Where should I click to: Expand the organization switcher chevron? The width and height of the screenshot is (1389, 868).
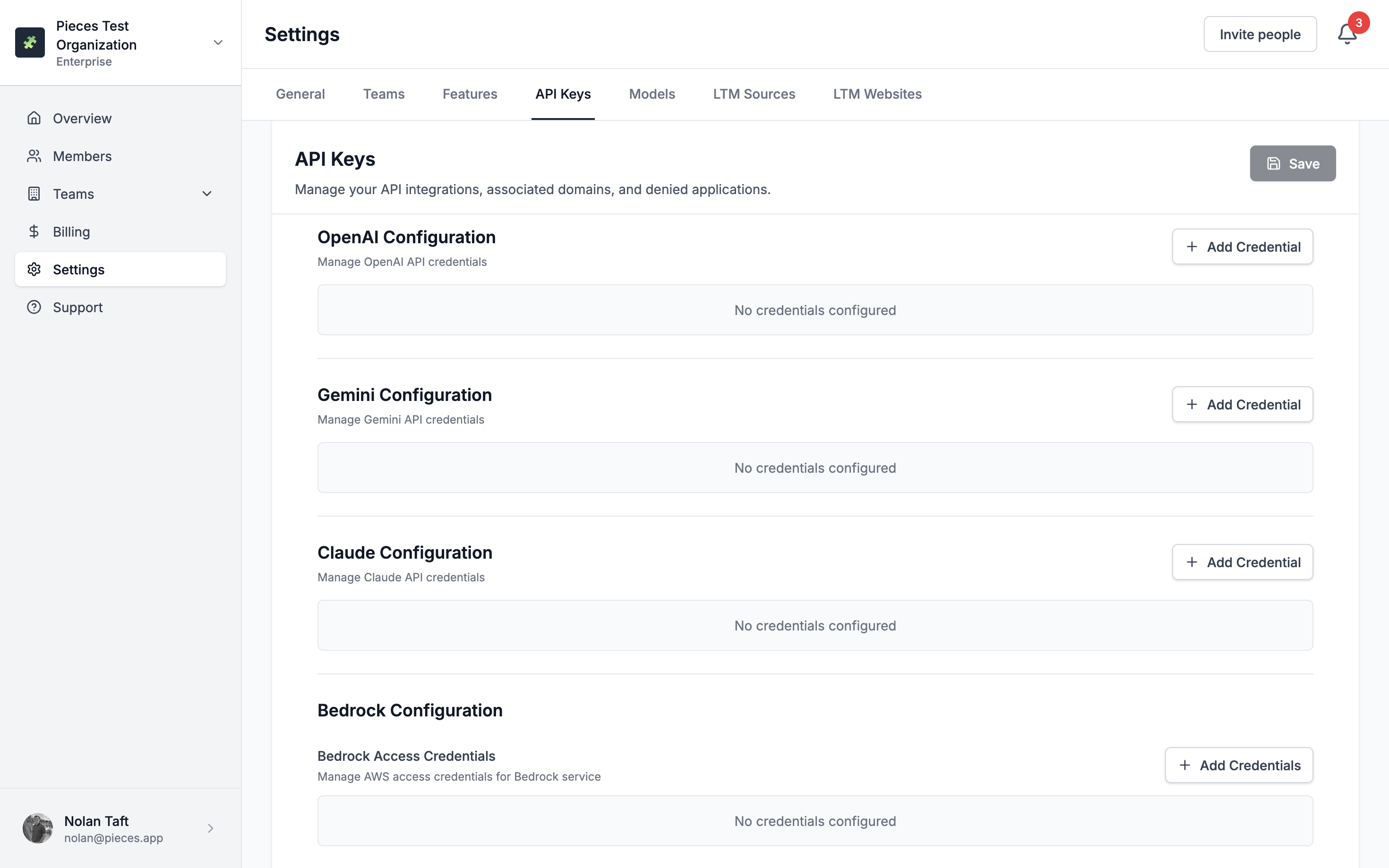[x=218, y=43]
